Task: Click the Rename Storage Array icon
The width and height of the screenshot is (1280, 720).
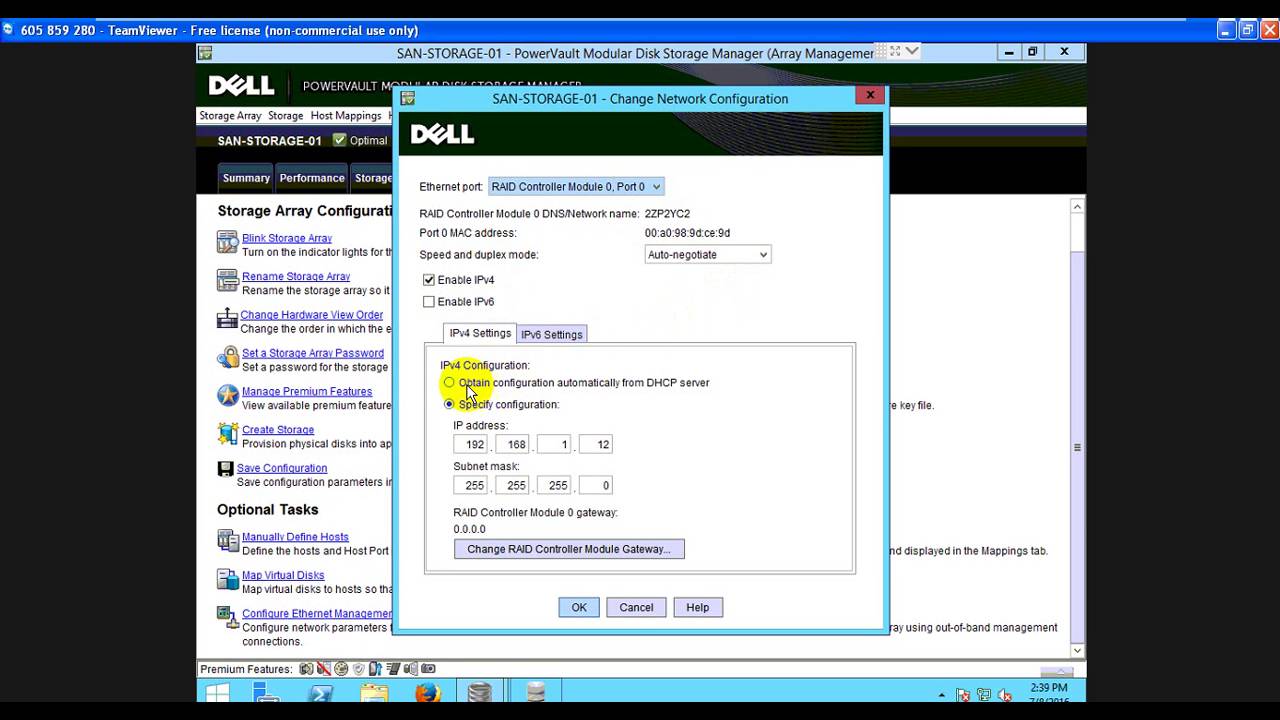Action: pyautogui.click(x=227, y=282)
